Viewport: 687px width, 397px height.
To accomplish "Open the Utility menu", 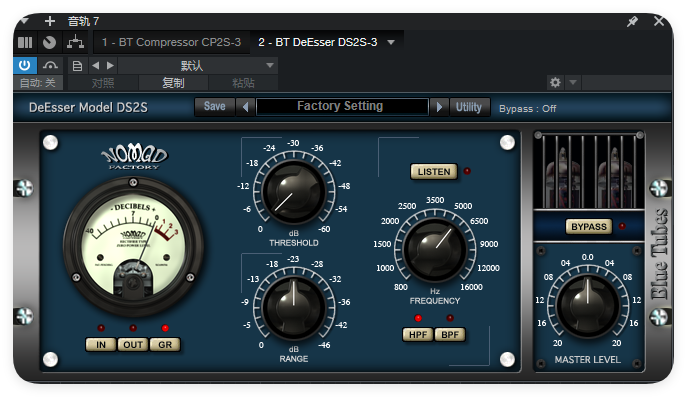I will [469, 107].
